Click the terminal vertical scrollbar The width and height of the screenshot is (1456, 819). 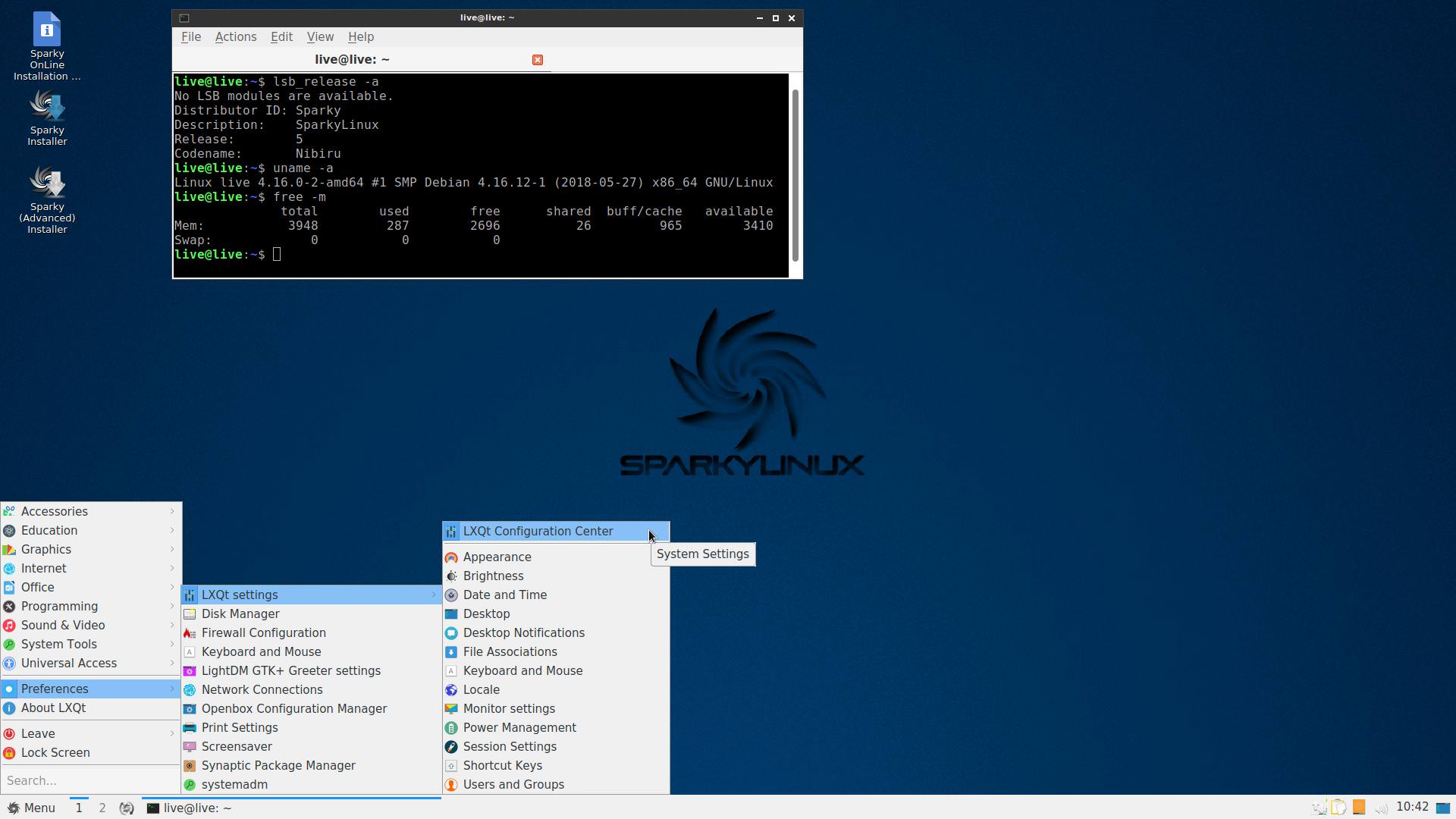pyautogui.click(x=795, y=176)
